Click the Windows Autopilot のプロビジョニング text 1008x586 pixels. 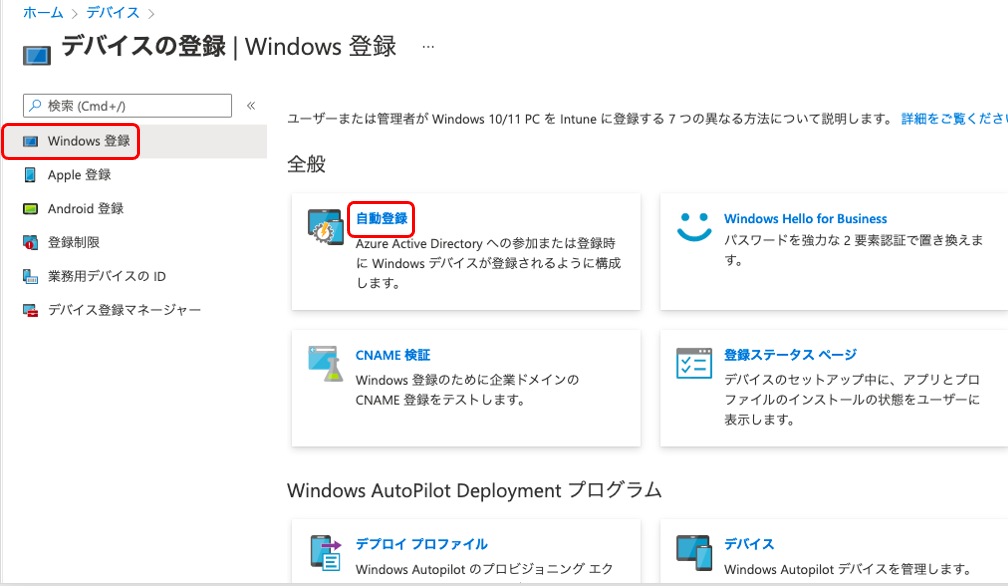click(485, 569)
